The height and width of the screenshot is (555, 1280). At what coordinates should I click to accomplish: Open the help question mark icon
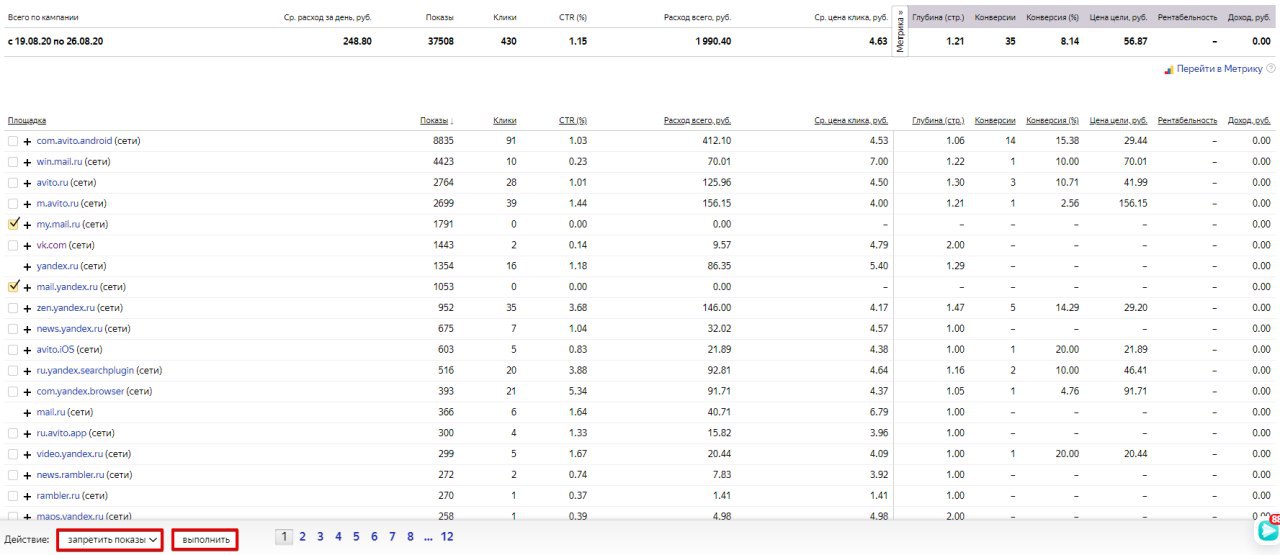1271,69
